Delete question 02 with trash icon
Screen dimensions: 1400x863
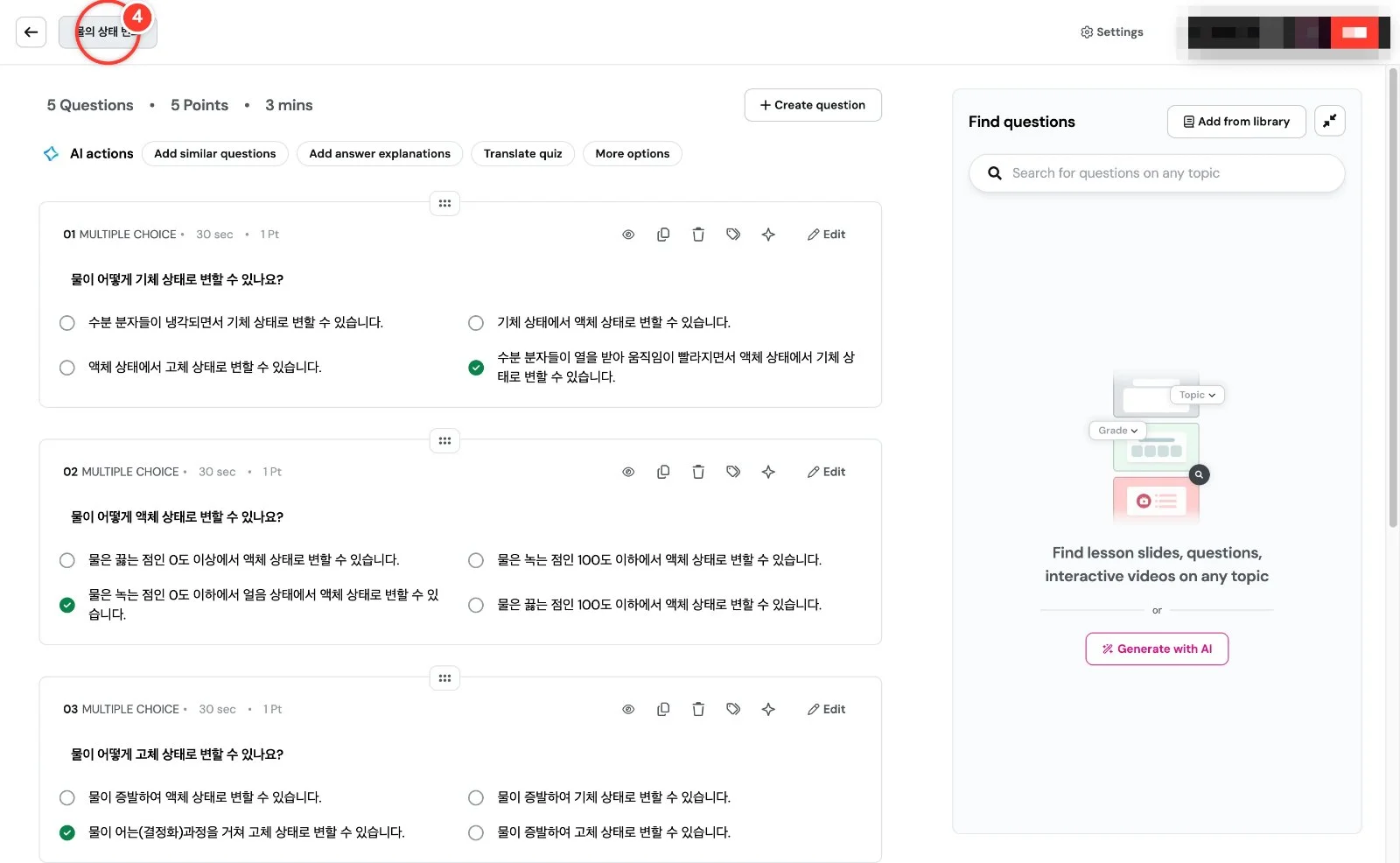[698, 472]
